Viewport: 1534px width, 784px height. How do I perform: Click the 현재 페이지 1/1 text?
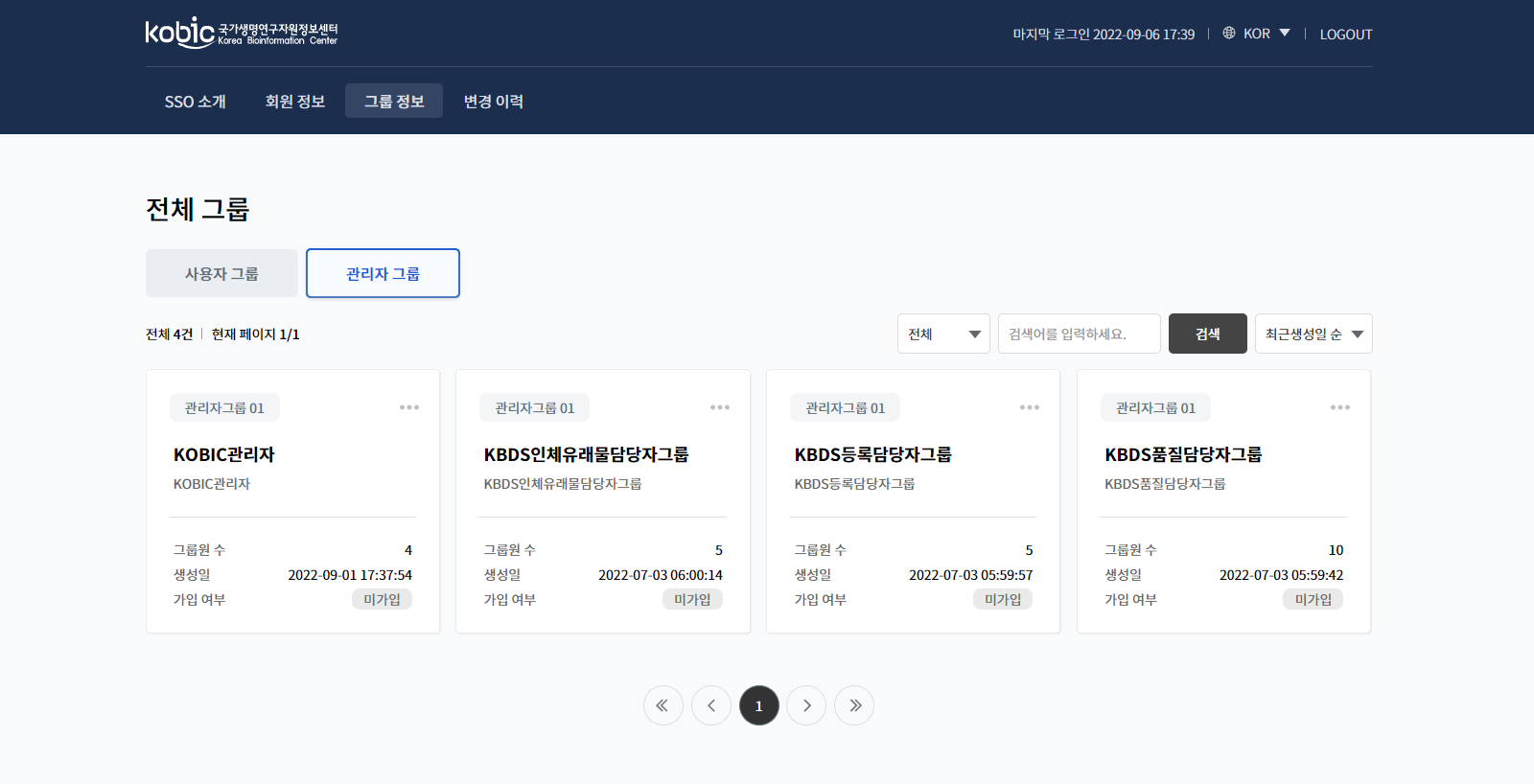click(x=256, y=334)
